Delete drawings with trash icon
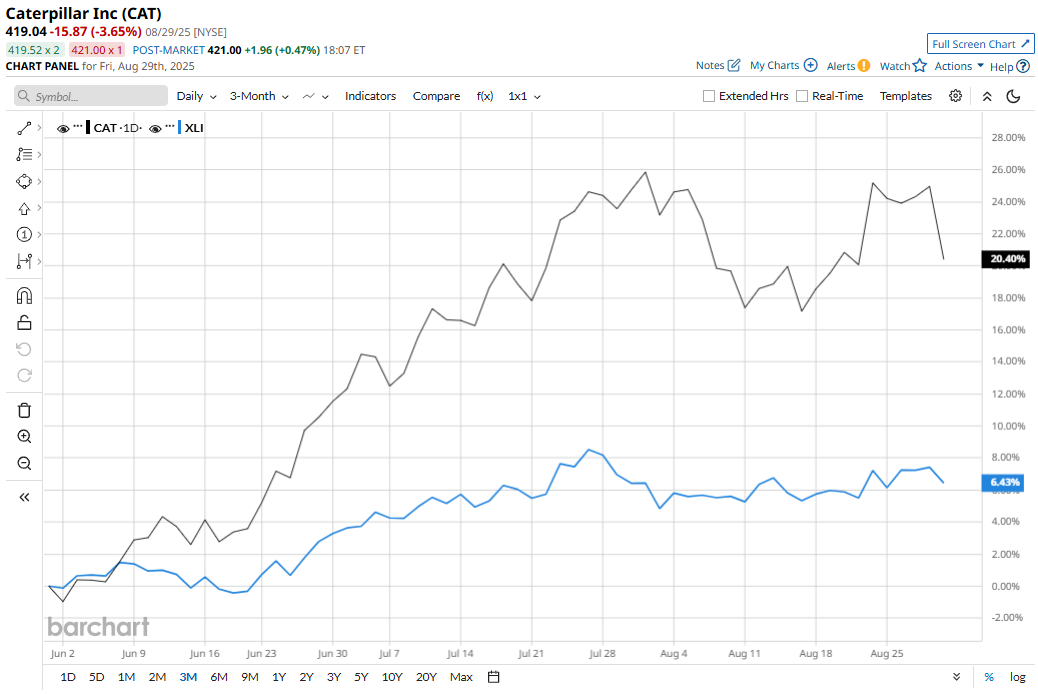The height and width of the screenshot is (694, 1038). pyautogui.click(x=24, y=411)
